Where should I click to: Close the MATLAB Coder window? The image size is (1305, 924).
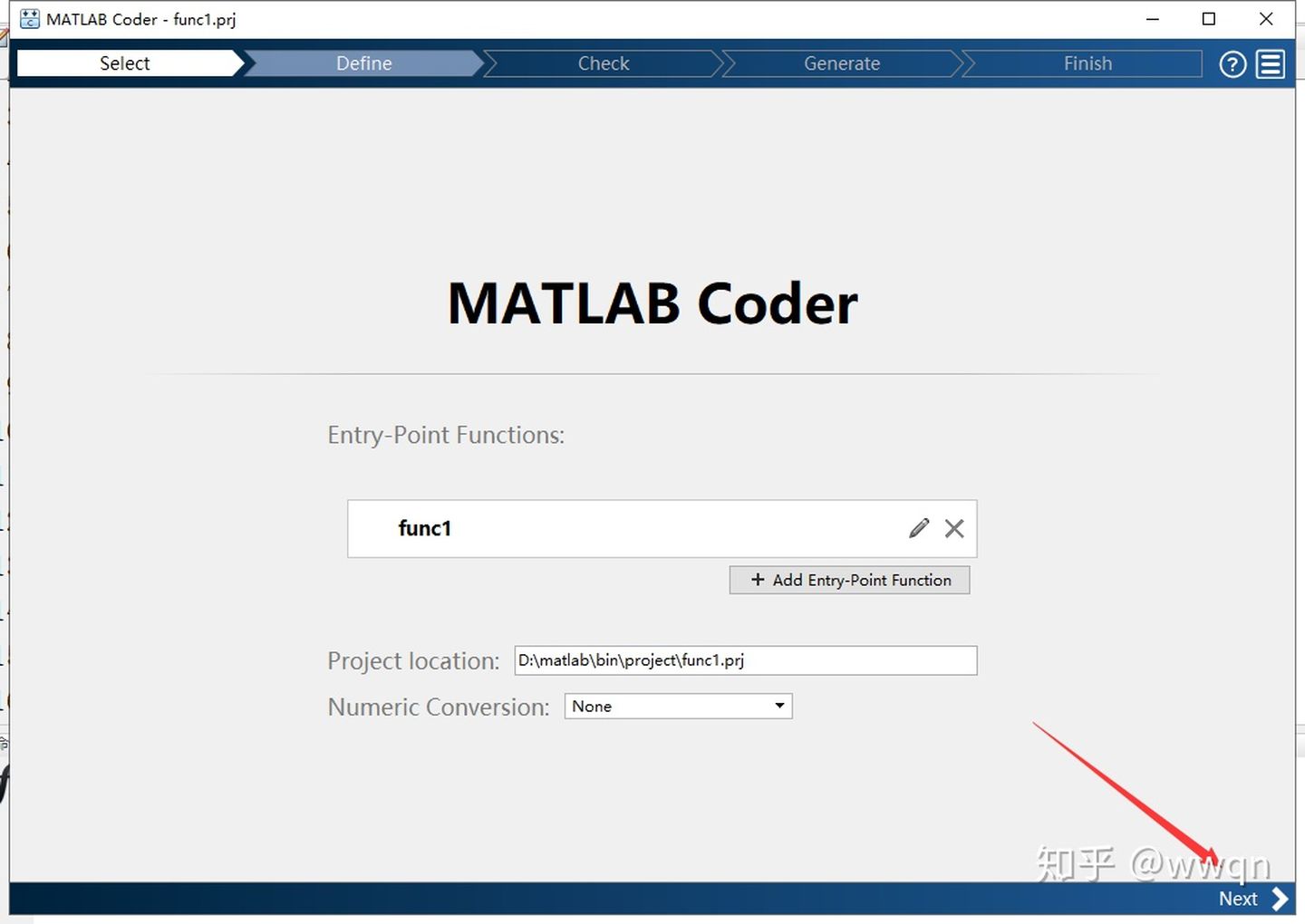[1266, 19]
